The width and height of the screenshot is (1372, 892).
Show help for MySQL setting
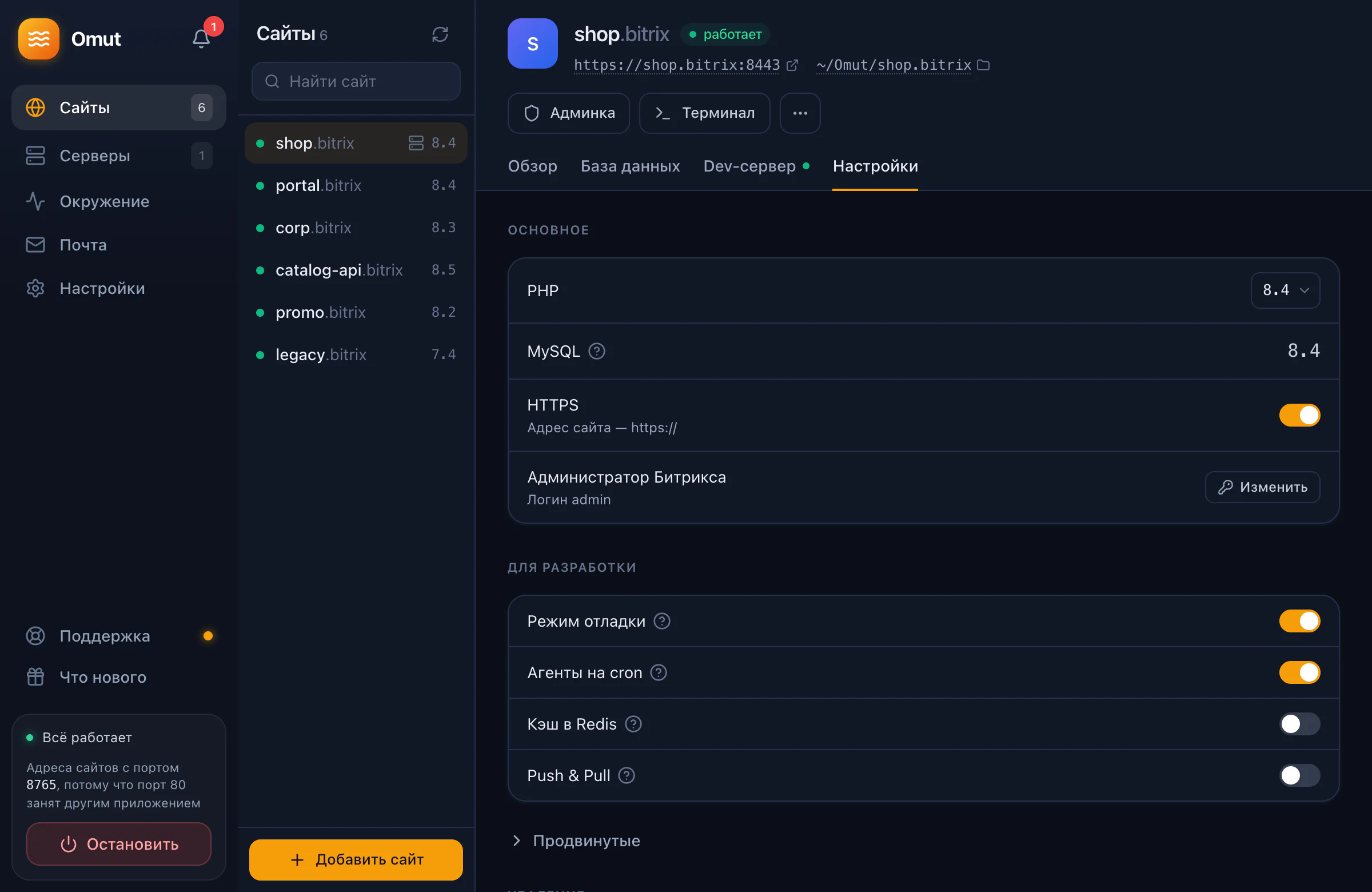click(597, 351)
